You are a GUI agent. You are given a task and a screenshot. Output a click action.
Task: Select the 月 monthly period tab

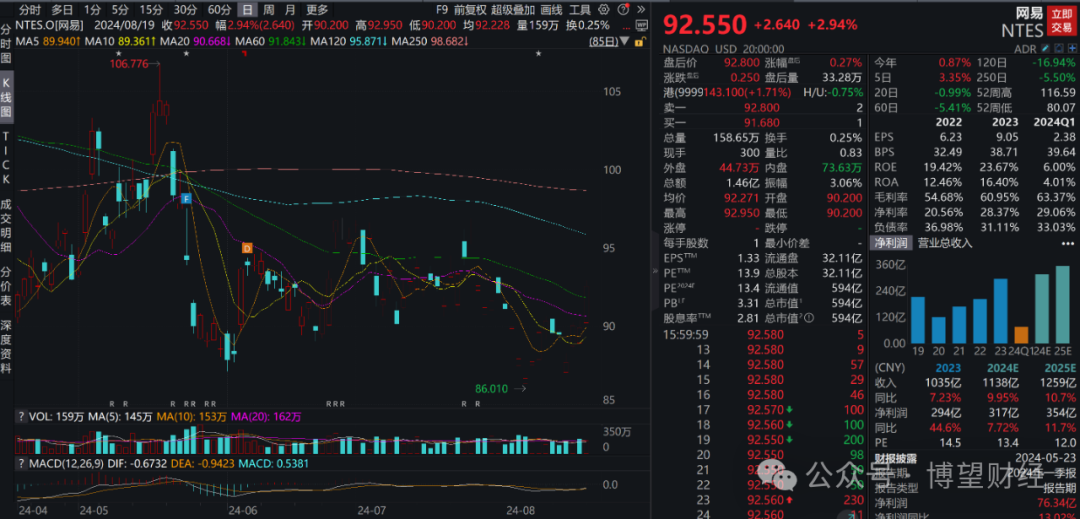[290, 10]
